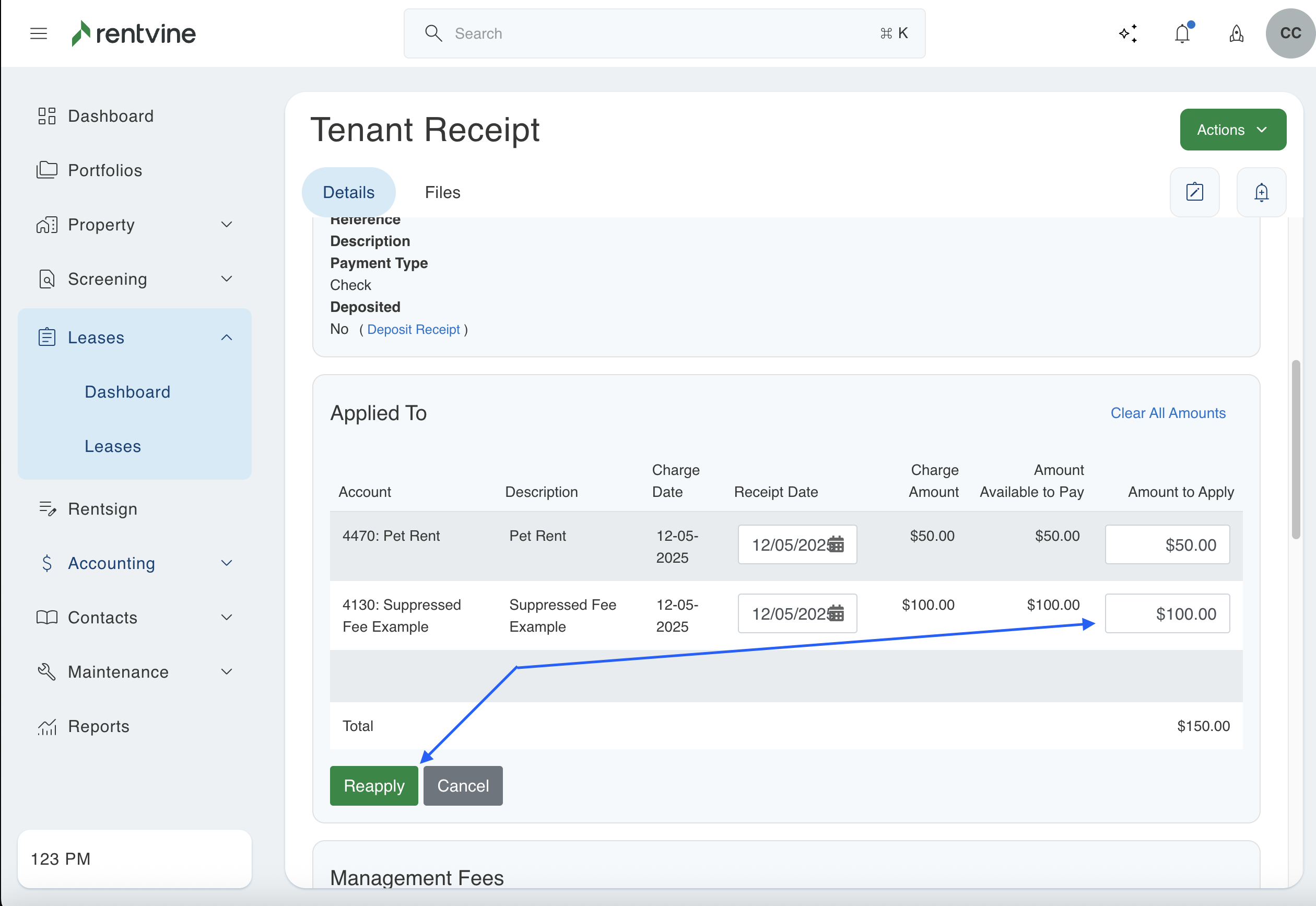Open the notifications bell icon
The height and width of the screenshot is (906, 1316).
(1182, 33)
